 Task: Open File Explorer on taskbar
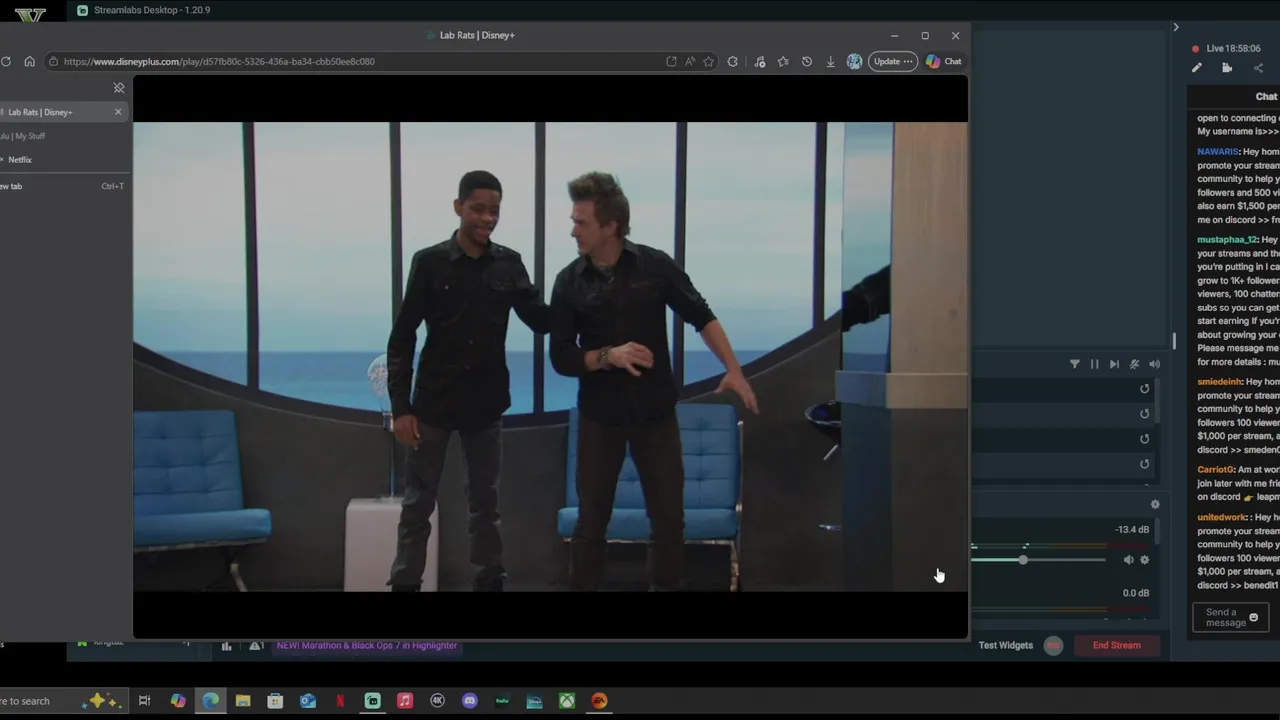coord(243,701)
